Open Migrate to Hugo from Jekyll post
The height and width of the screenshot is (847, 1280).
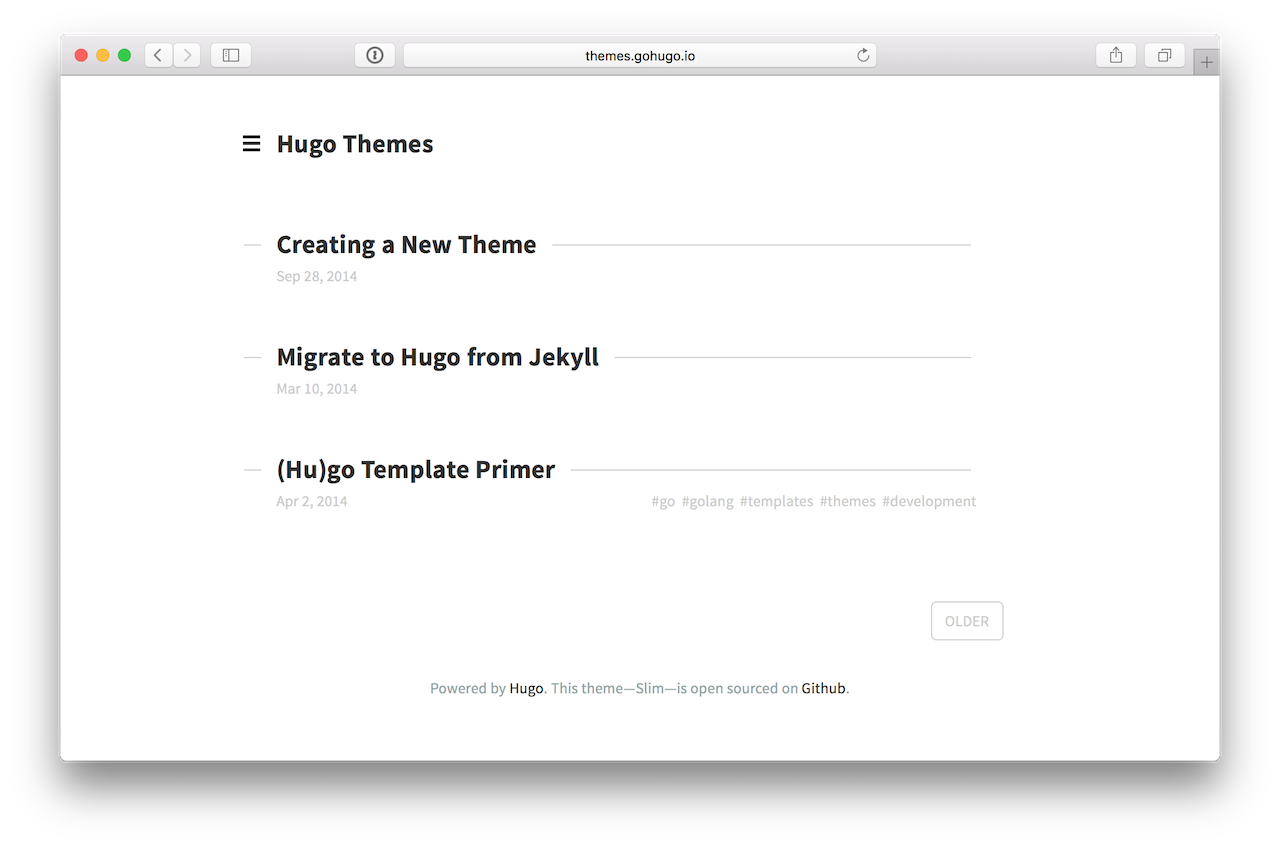coord(438,357)
